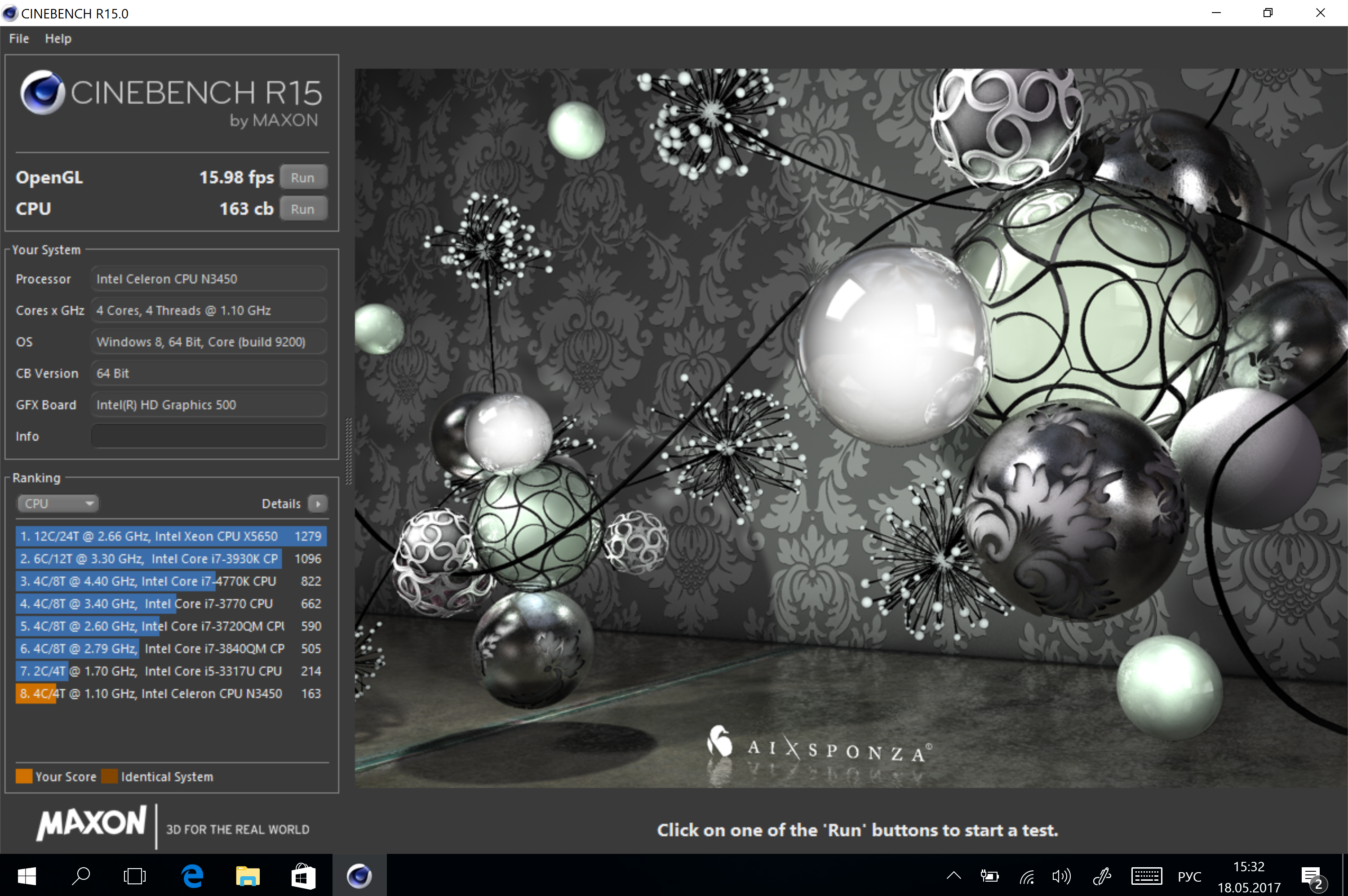Open Windows Store from taskbar

303,875
